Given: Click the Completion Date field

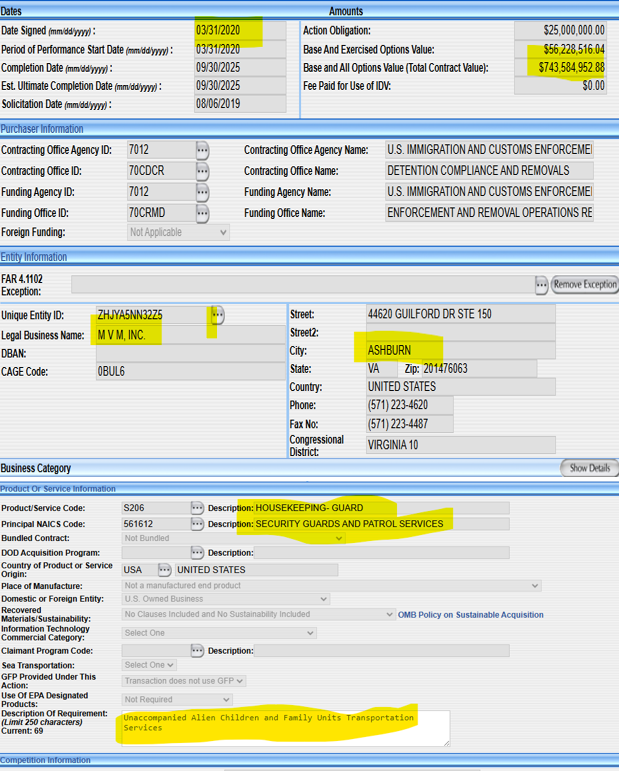Looking at the screenshot, I should point(240,68).
